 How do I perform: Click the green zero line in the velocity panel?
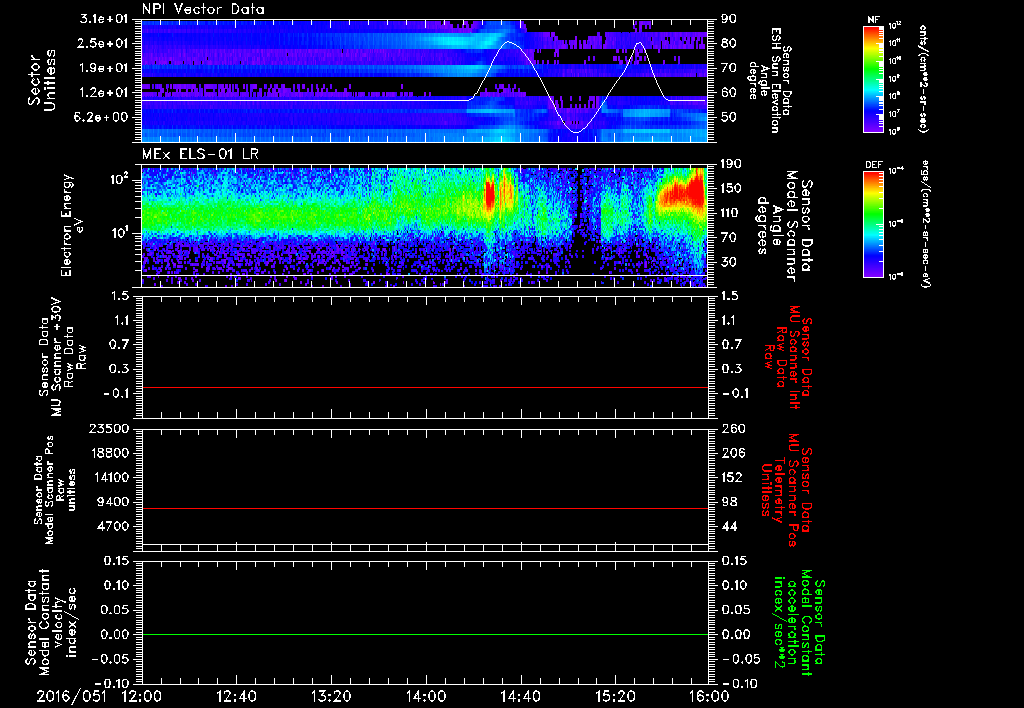tap(424, 634)
